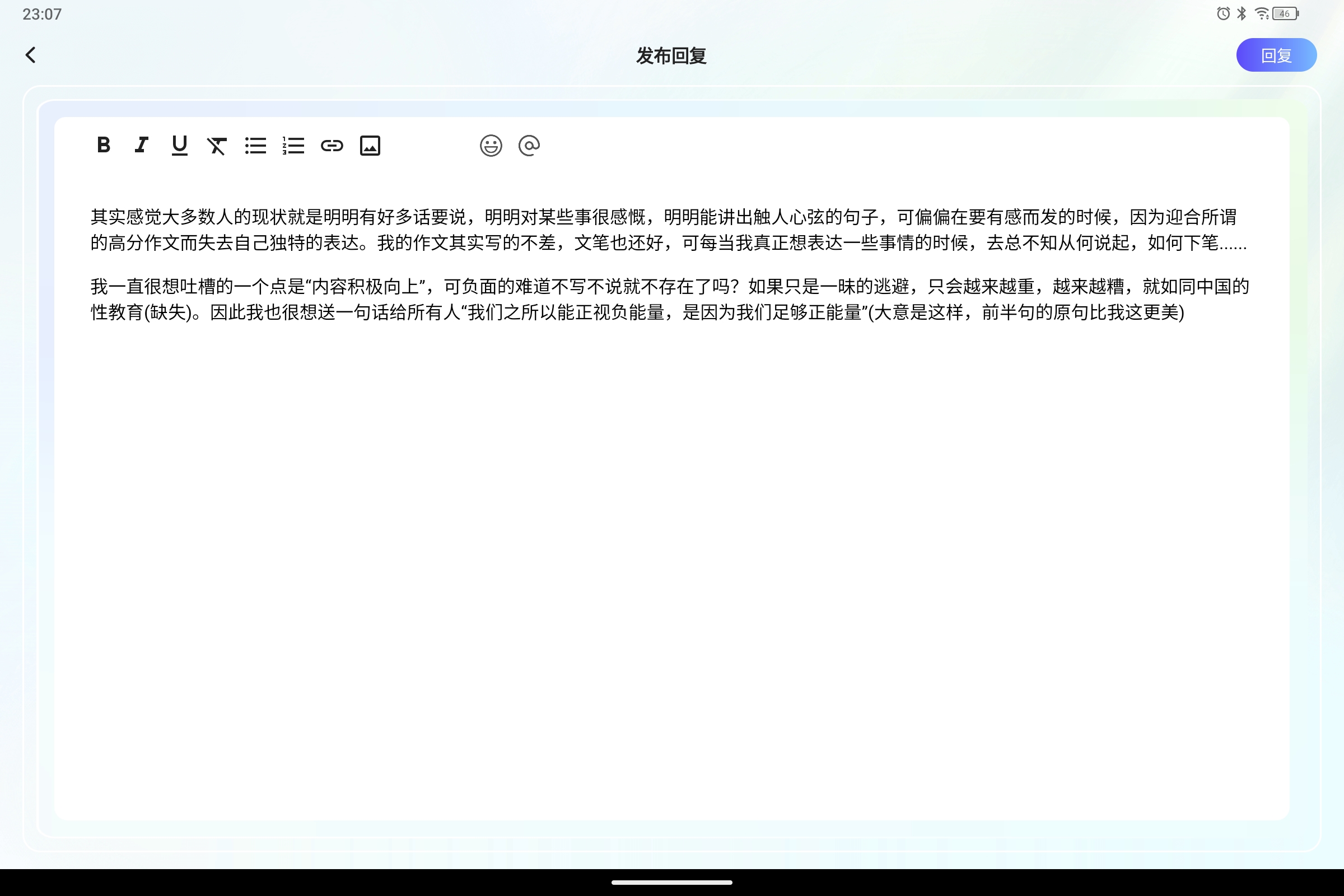Screen dimensions: 1344x896
Task: Toggle italic formatting
Action: click(x=141, y=145)
